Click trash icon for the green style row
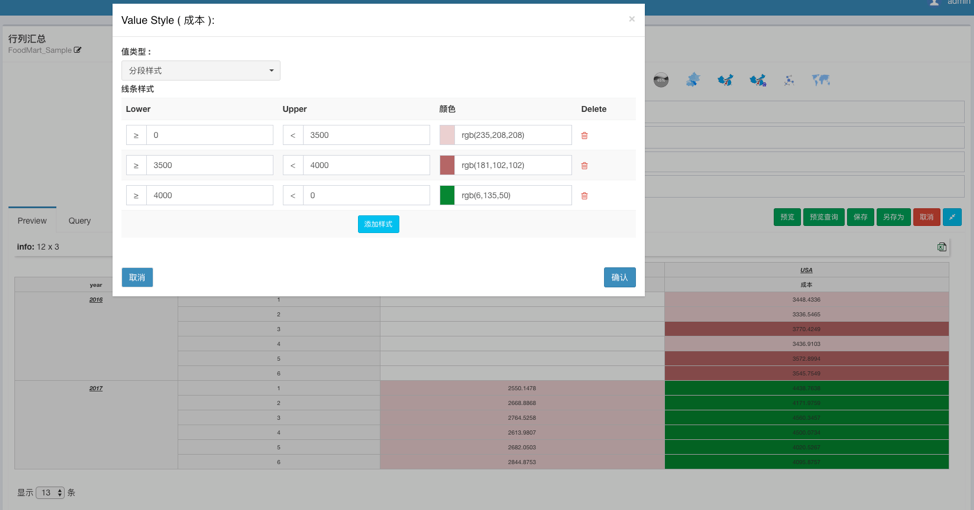The image size is (974, 510). click(584, 196)
